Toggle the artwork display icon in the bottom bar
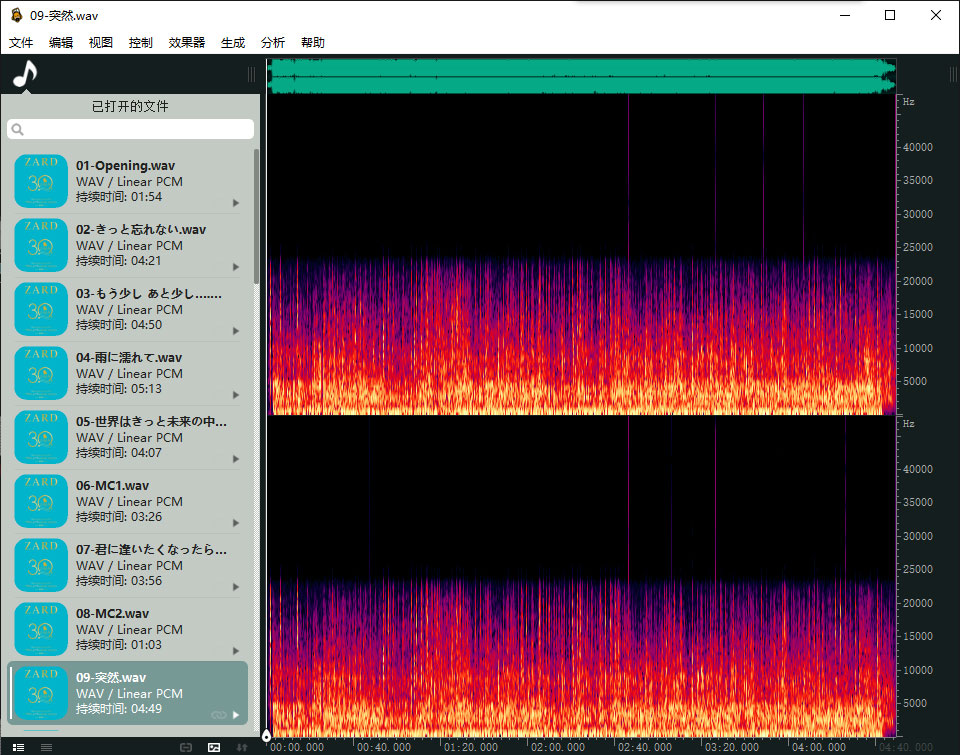 (214, 747)
